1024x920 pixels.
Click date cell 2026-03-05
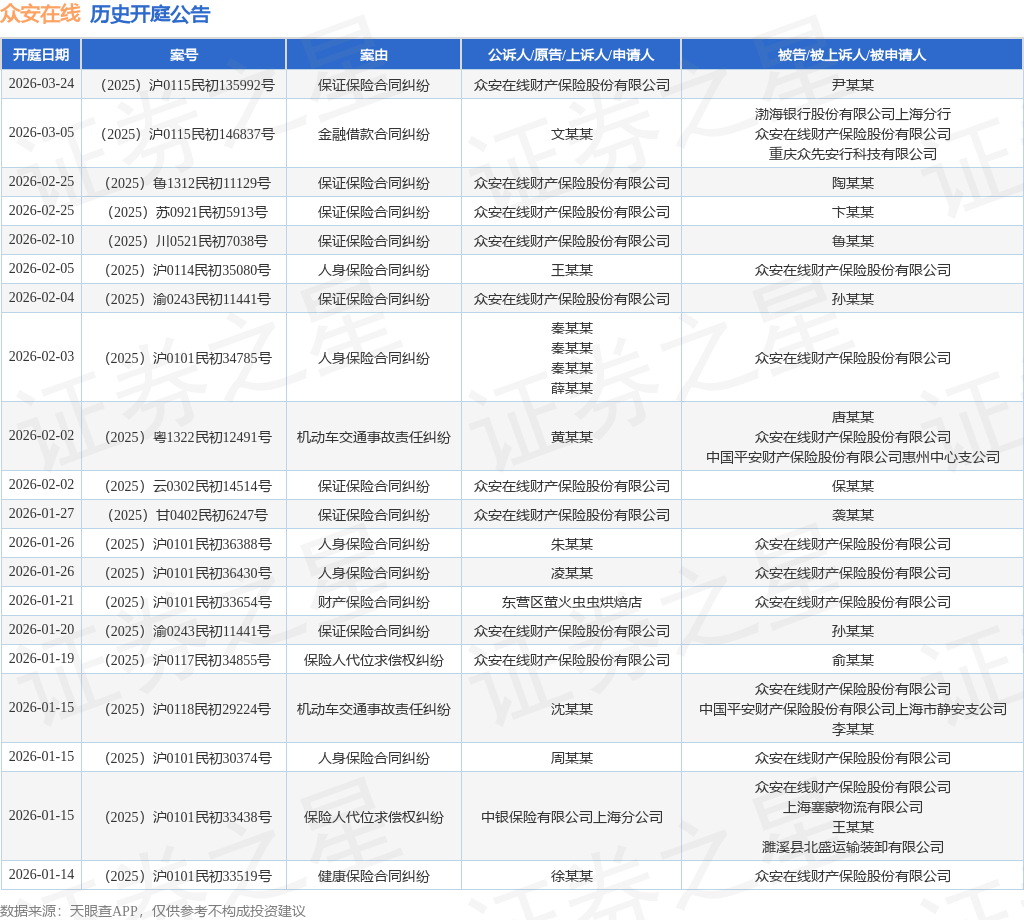click(41, 133)
